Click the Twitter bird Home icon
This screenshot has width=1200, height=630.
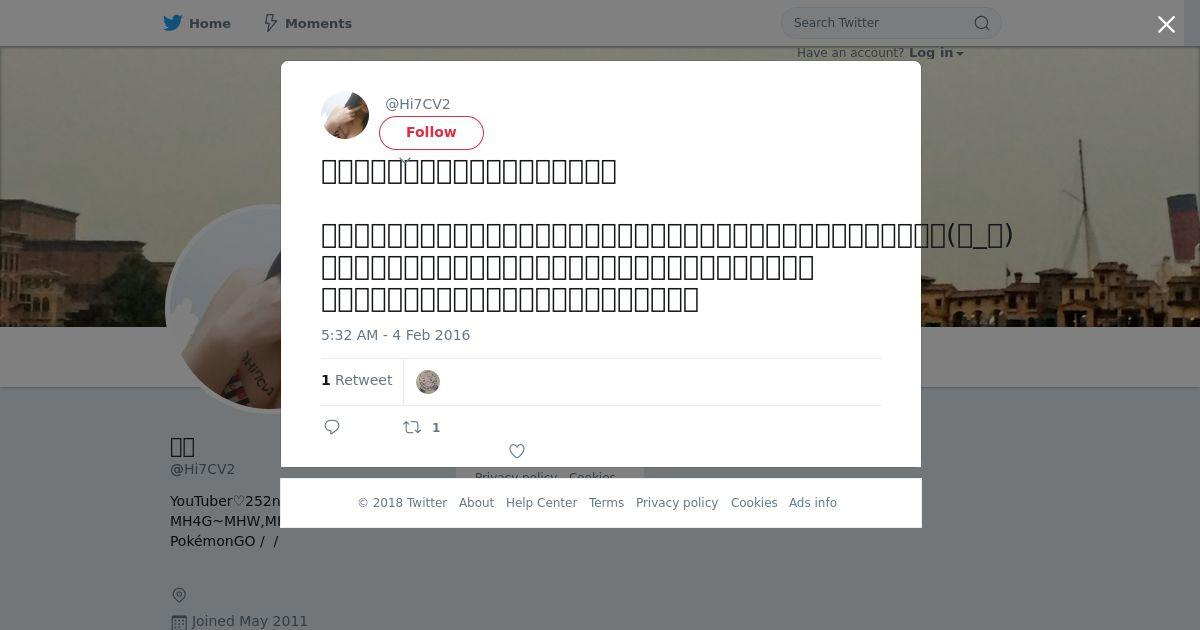point(173,23)
